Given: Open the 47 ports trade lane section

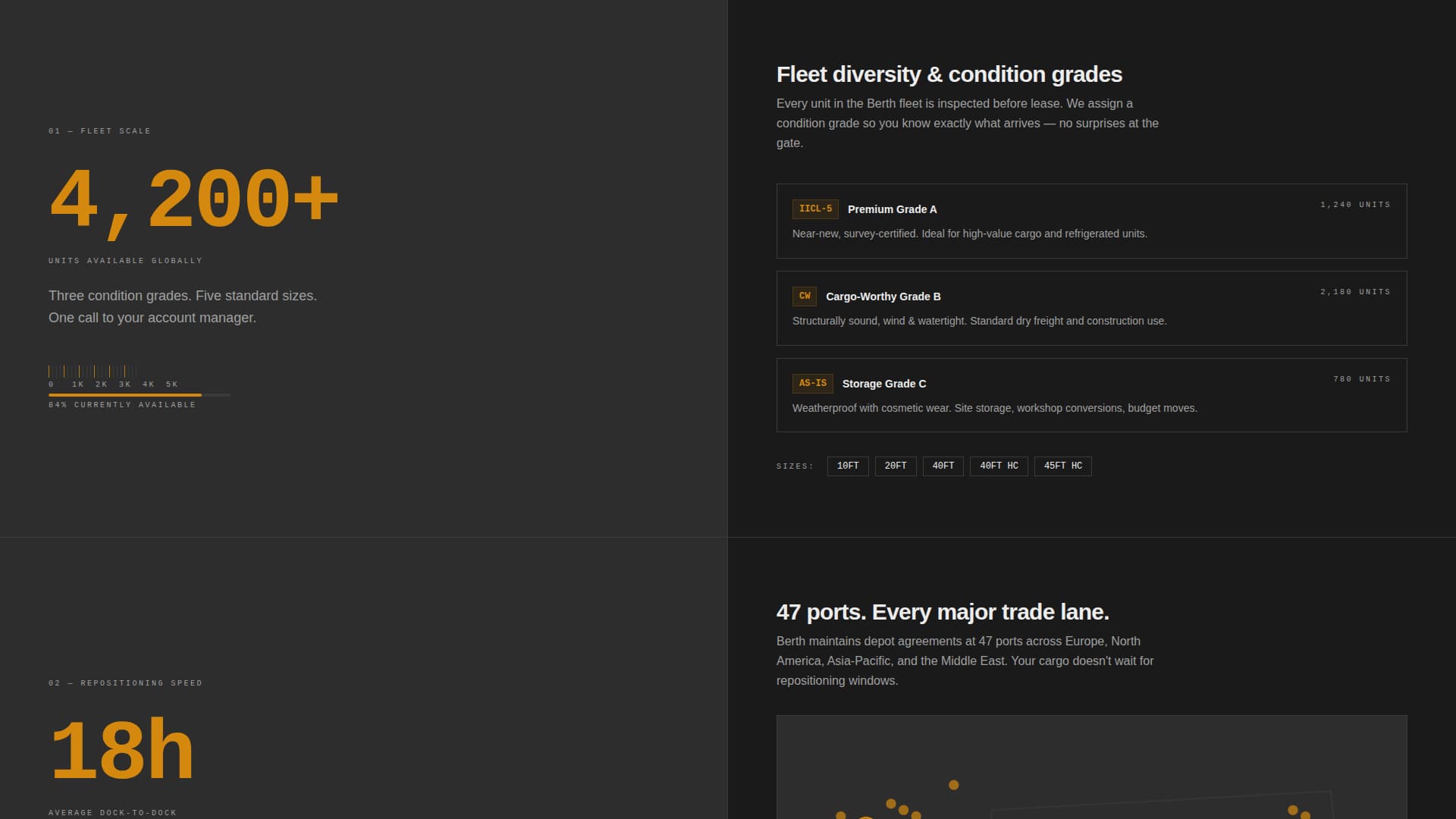Looking at the screenshot, I should (943, 611).
